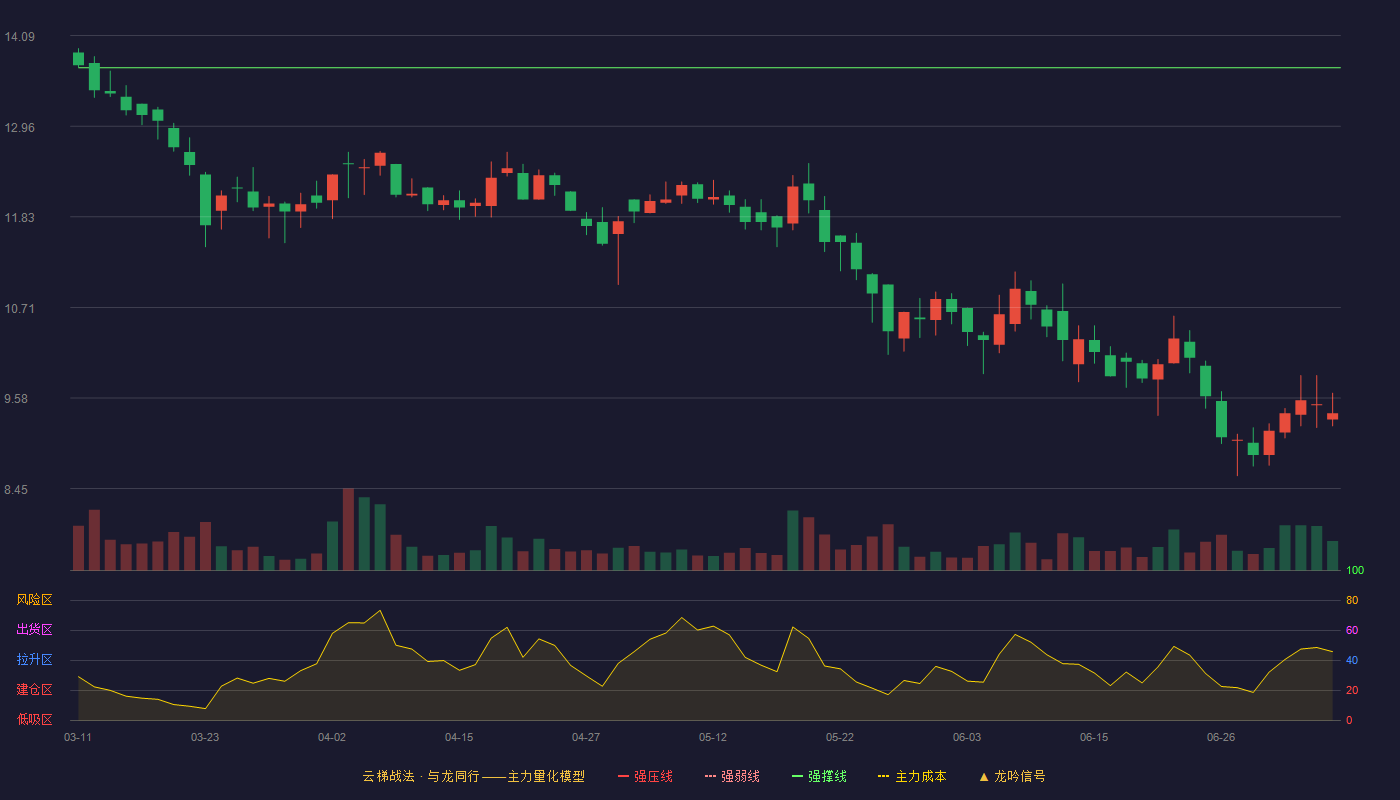This screenshot has height=800, width=1400.
Task: Click the 拉升区 zone label
Action: 34,660
